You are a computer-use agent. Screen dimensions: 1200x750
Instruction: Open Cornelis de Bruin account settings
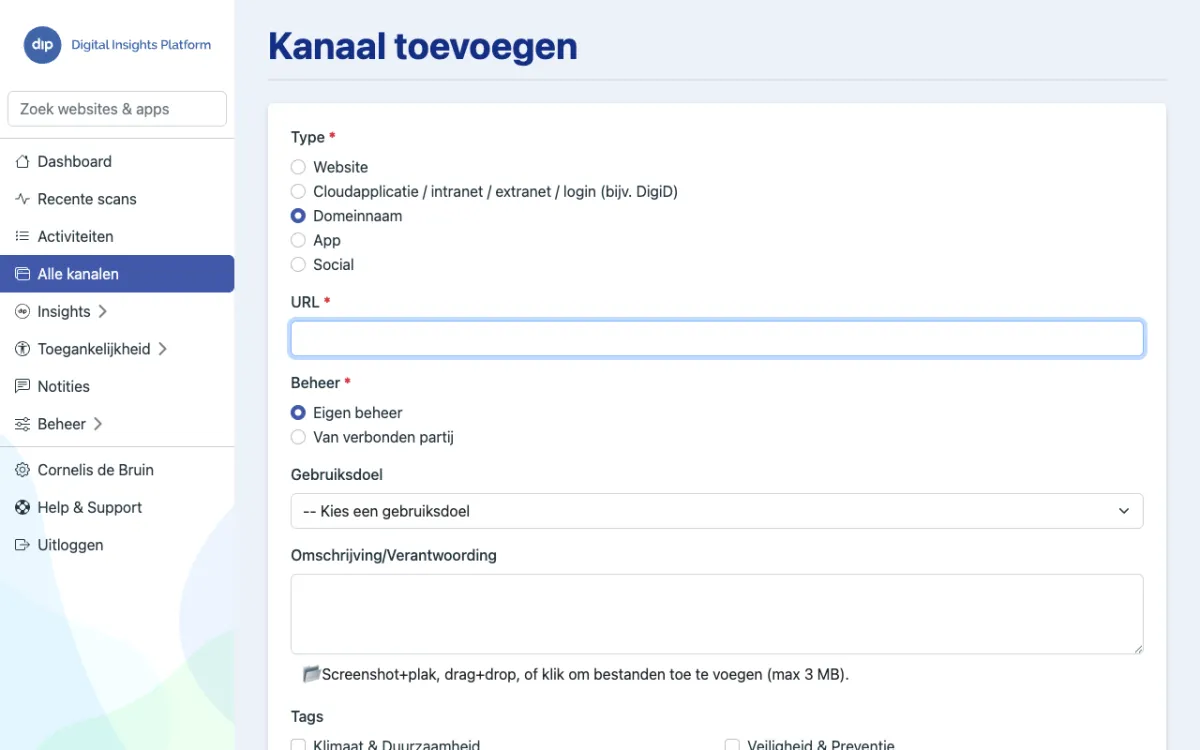(x=117, y=470)
